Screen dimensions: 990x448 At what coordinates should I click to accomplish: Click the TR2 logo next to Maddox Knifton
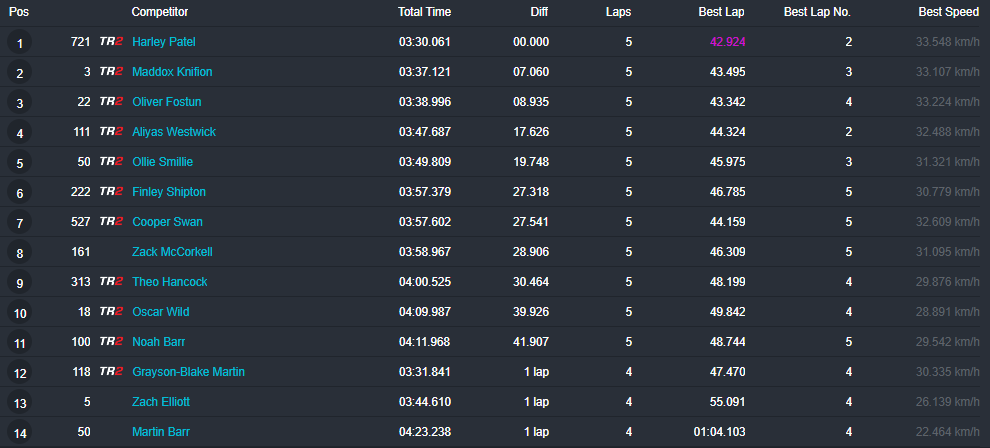(x=111, y=72)
